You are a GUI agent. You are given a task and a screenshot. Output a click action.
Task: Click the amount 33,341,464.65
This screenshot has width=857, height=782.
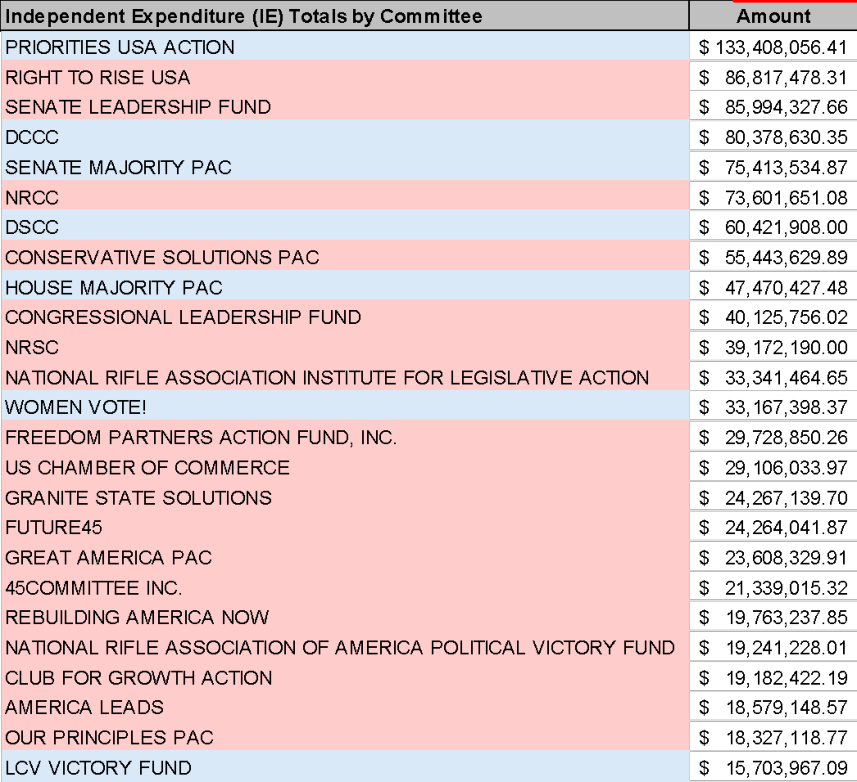tap(773, 378)
